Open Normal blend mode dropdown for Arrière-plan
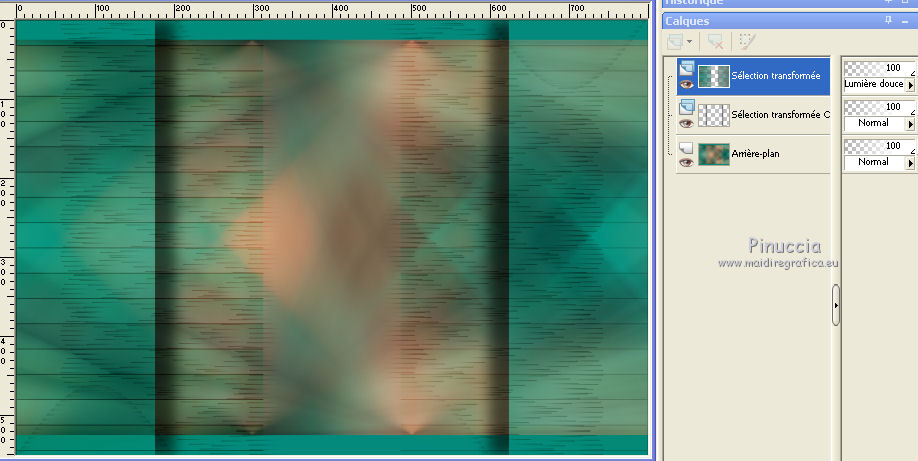The height and width of the screenshot is (461, 918). [910, 163]
